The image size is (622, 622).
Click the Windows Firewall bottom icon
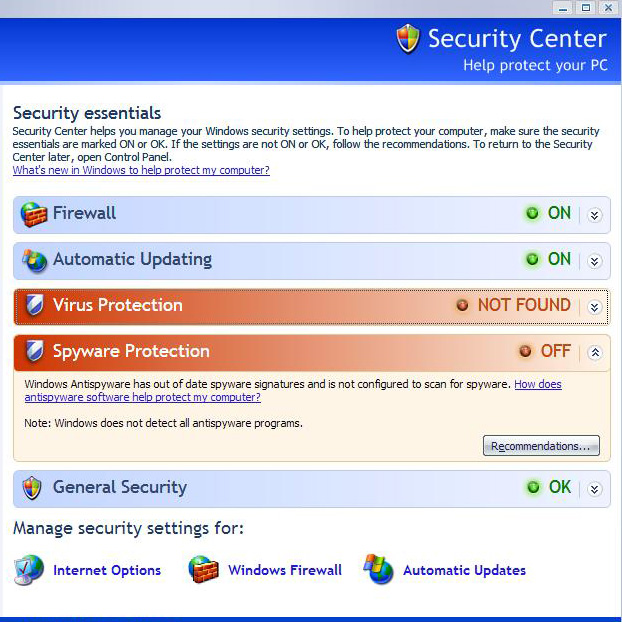(x=203, y=570)
